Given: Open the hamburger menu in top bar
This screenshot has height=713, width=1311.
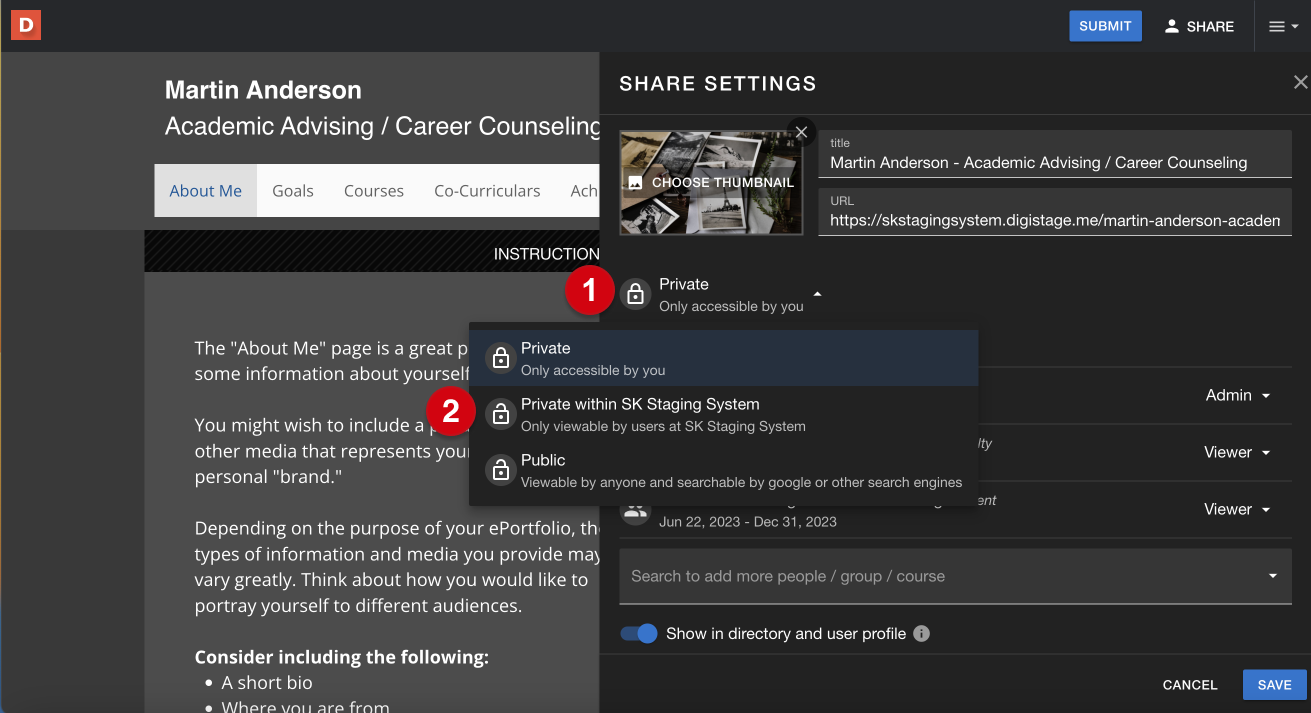Looking at the screenshot, I should tap(1283, 27).
